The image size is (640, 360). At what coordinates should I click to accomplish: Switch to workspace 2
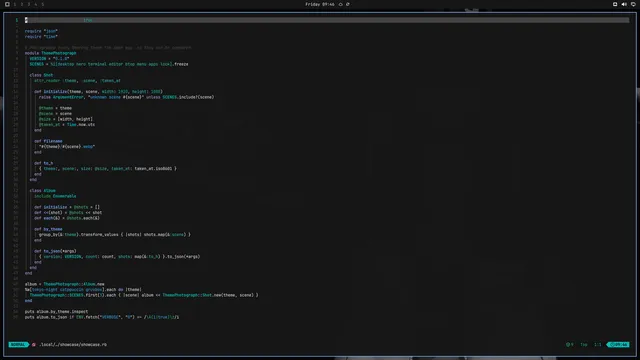tap(22, 4)
